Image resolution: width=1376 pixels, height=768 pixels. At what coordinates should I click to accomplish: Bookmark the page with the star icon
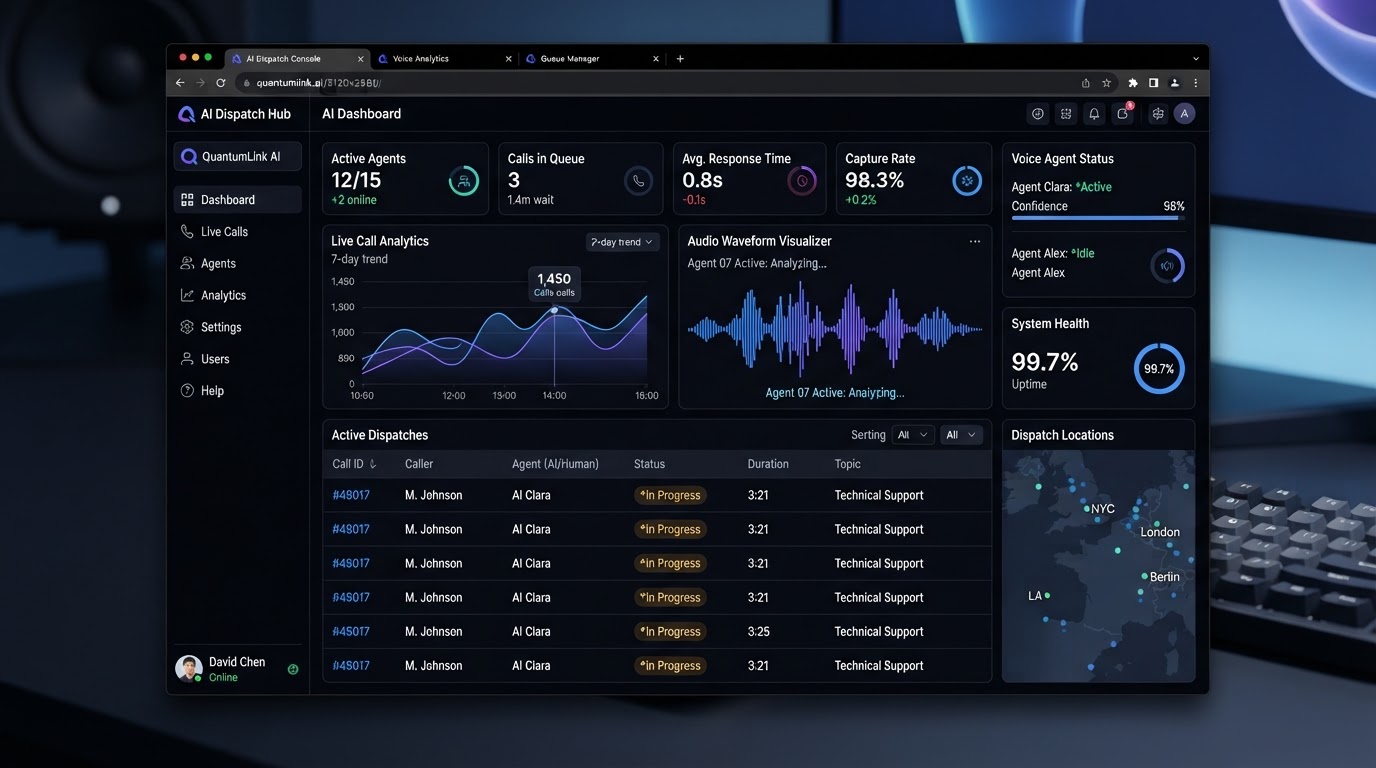point(1107,83)
